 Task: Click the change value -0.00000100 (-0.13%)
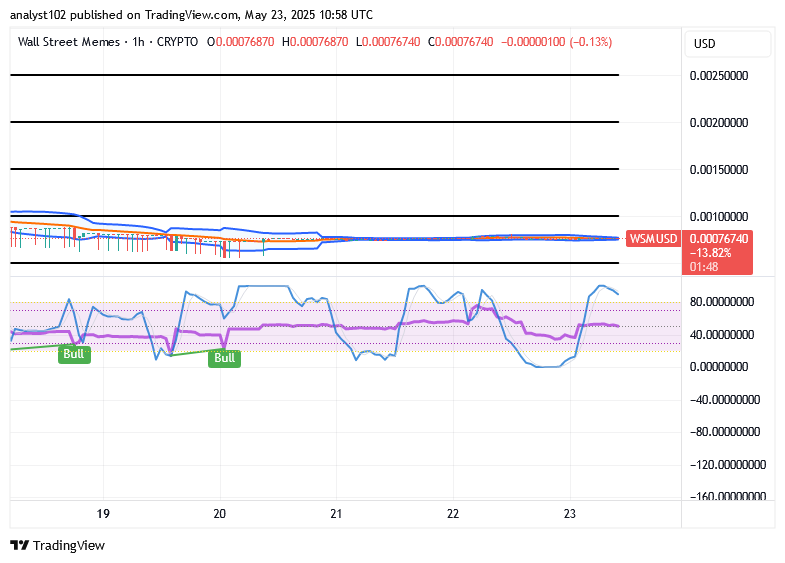pyautogui.click(x=556, y=42)
